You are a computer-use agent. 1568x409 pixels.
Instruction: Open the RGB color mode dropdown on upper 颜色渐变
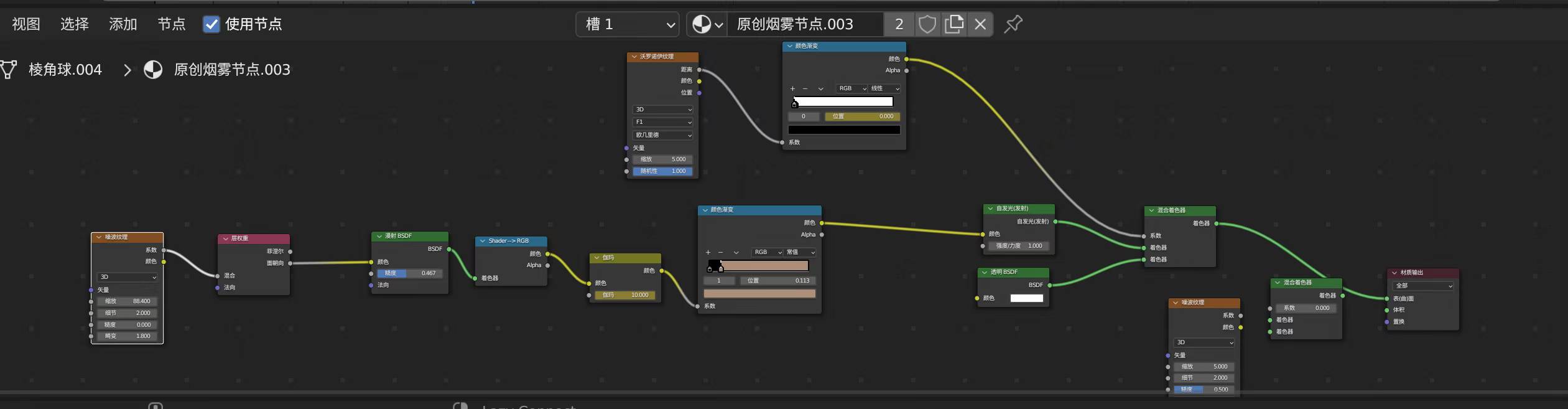tap(852, 88)
